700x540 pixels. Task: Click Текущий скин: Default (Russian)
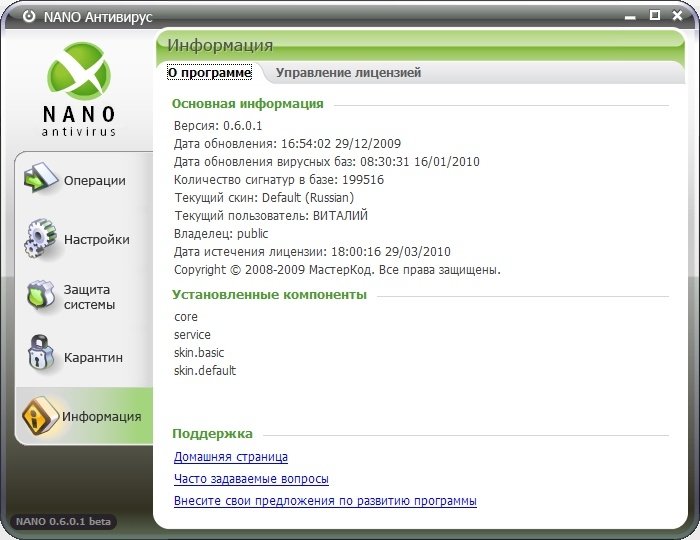(264, 197)
